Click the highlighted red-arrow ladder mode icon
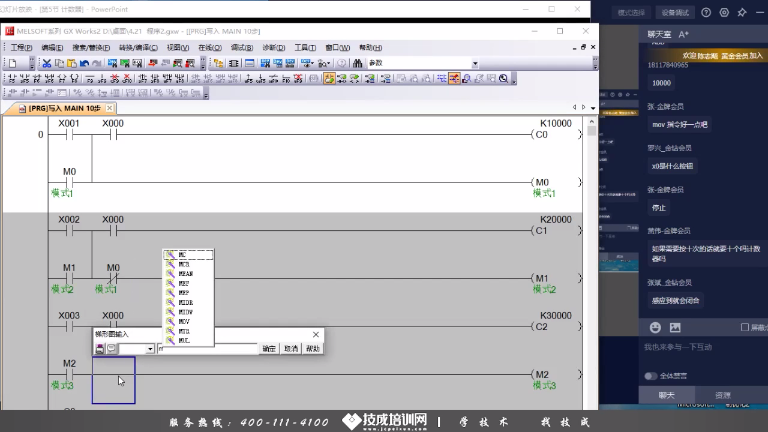Image resolution: width=768 pixels, height=432 pixels. pyautogui.click(x=454, y=78)
